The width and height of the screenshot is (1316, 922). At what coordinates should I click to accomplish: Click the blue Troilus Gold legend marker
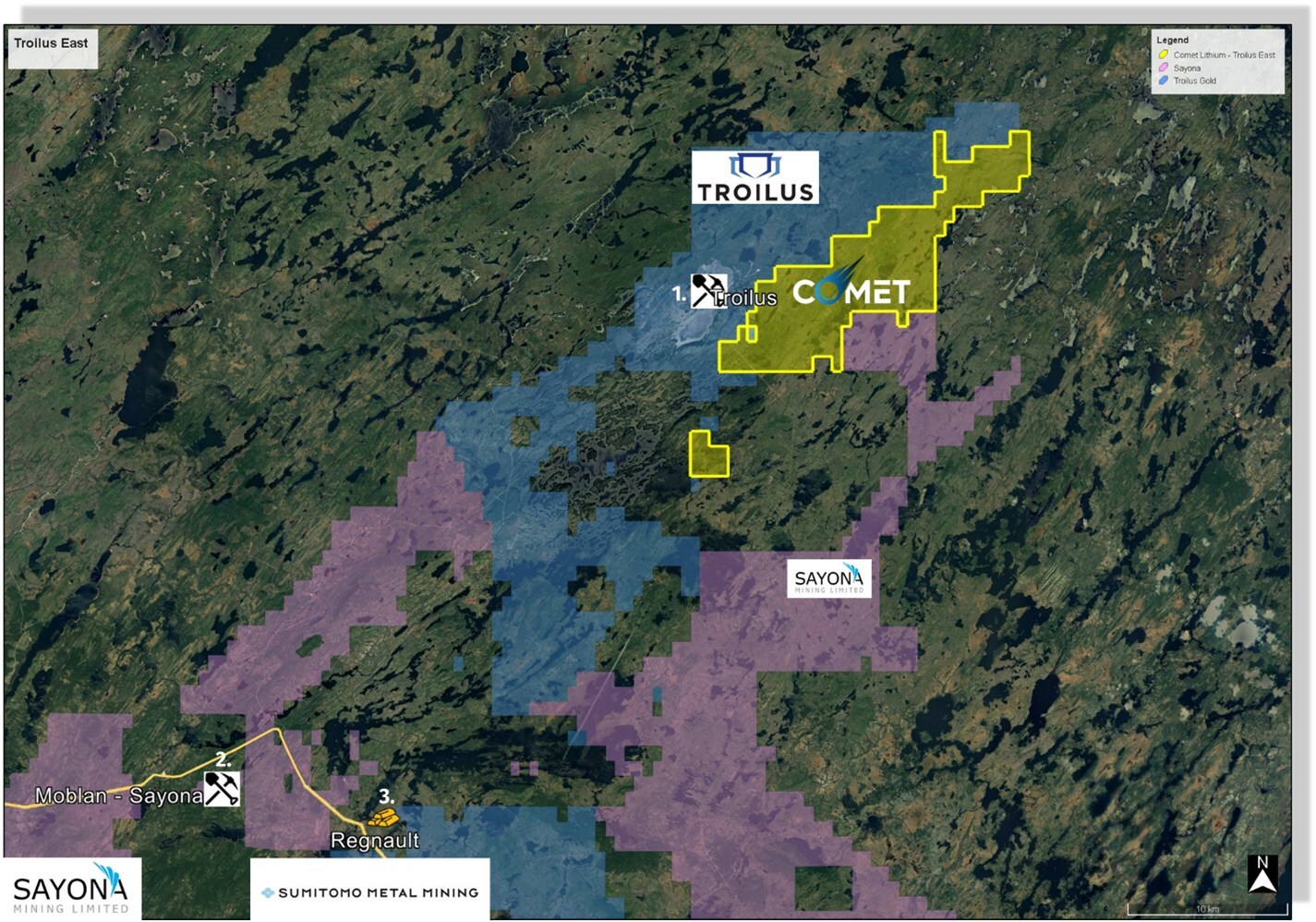pos(1164,80)
